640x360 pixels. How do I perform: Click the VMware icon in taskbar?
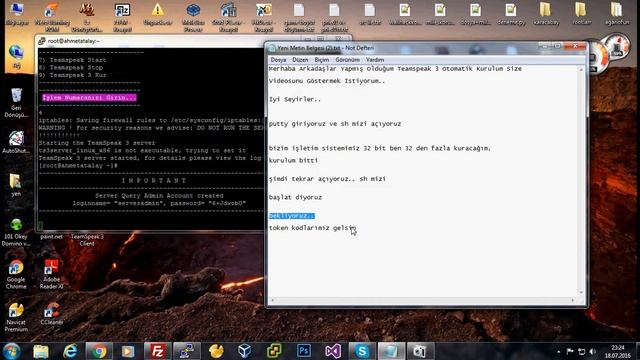click(x=274, y=351)
